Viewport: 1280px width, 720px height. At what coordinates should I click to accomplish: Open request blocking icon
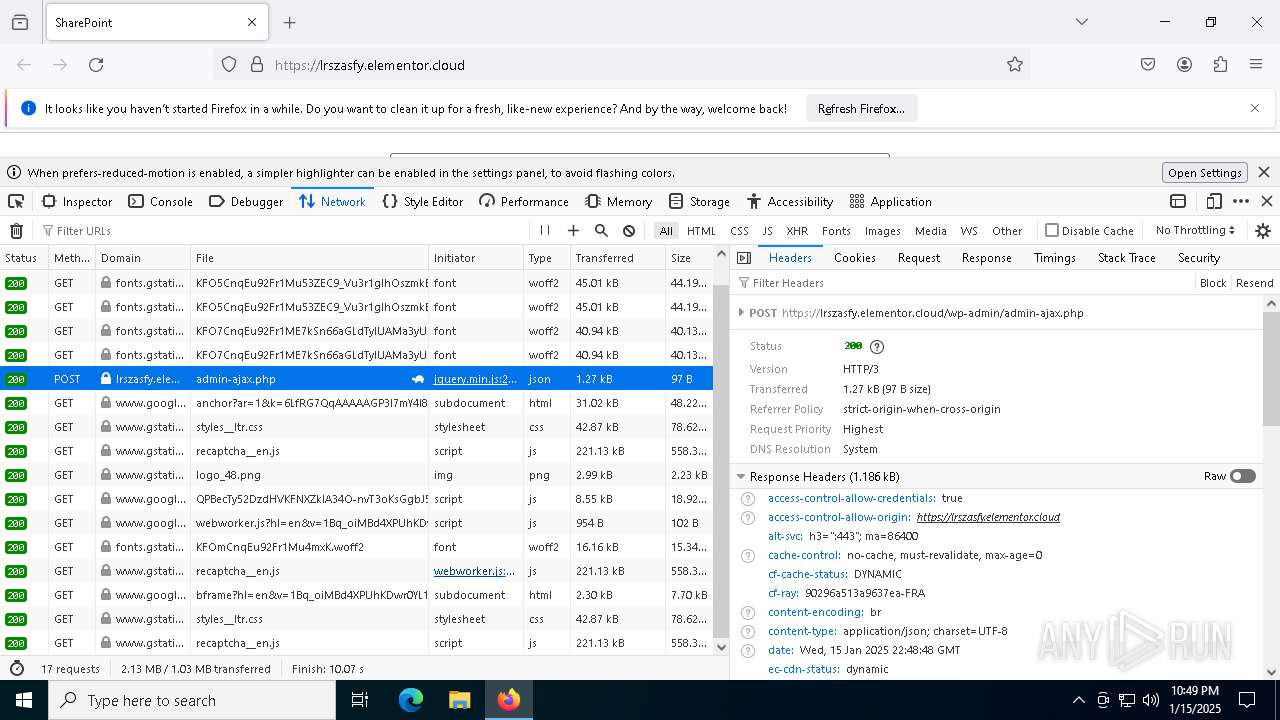pos(629,231)
